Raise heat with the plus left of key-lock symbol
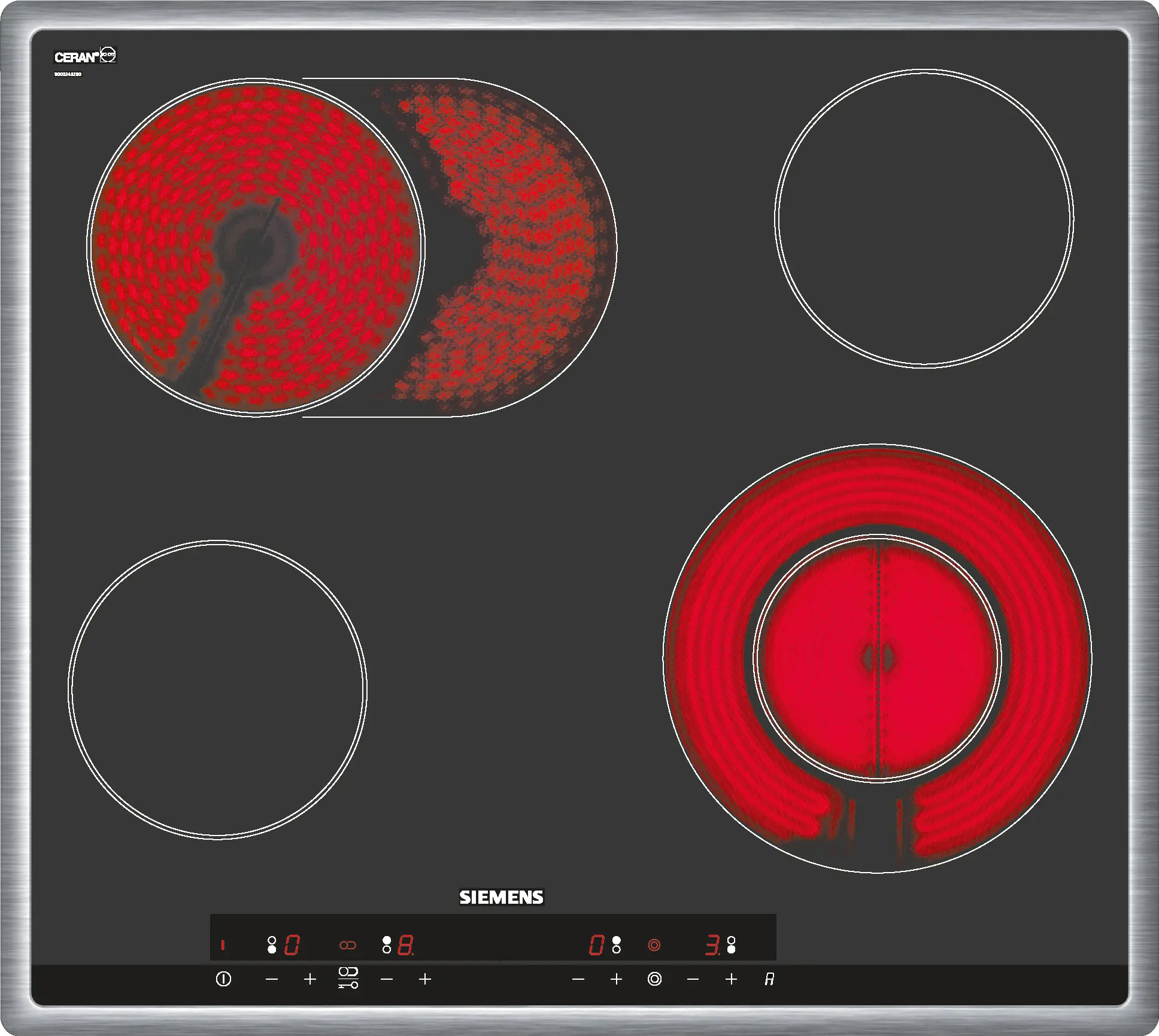The width and height of the screenshot is (1159, 1036). (x=310, y=979)
